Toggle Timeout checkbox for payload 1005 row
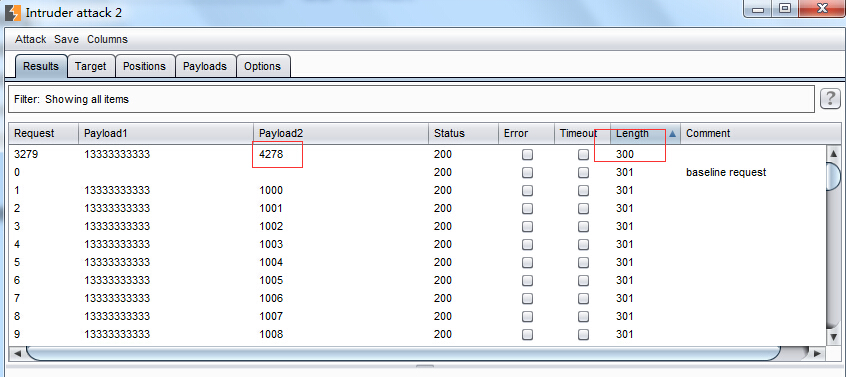 [583, 280]
